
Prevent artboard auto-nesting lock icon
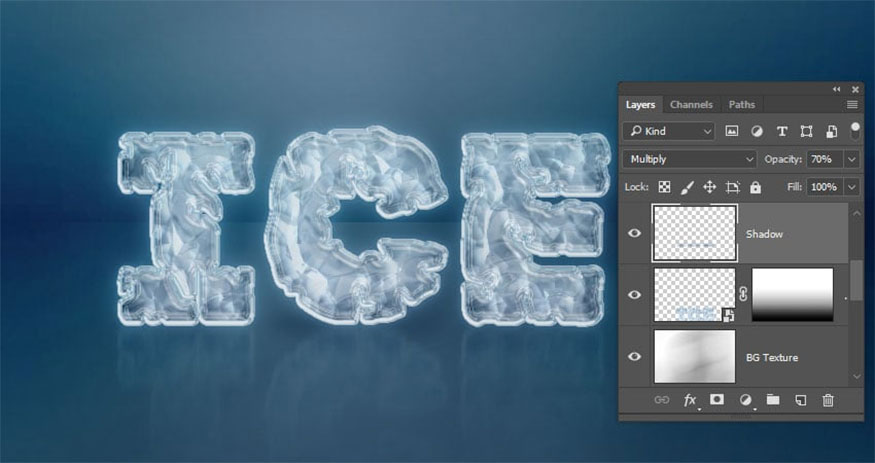[x=732, y=187]
